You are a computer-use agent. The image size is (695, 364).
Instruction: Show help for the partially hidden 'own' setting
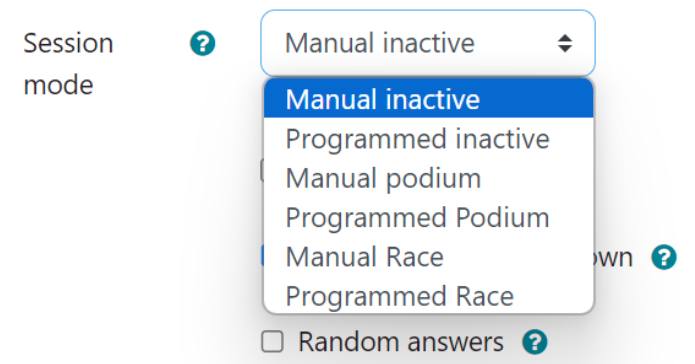pos(664,257)
